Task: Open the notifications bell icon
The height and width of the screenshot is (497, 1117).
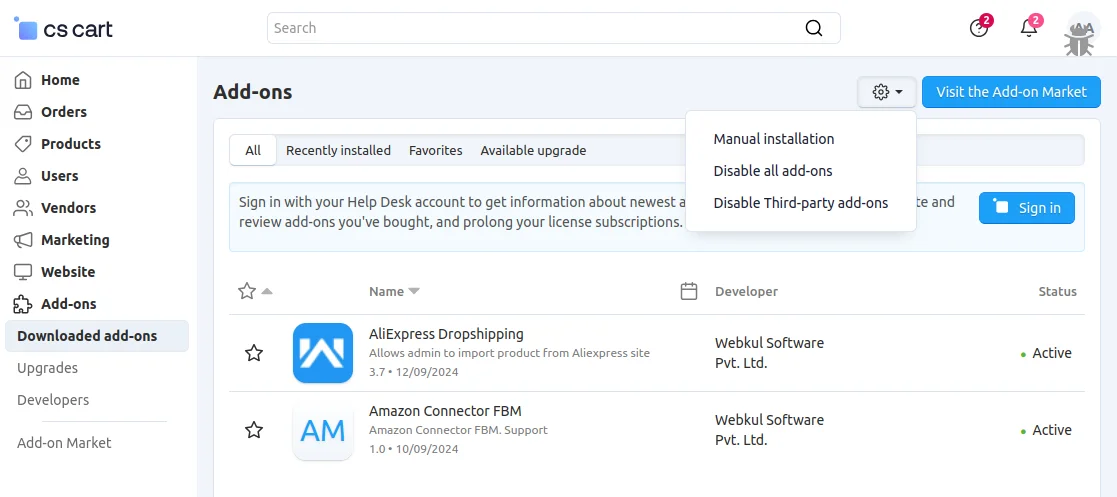Action: (x=1029, y=28)
